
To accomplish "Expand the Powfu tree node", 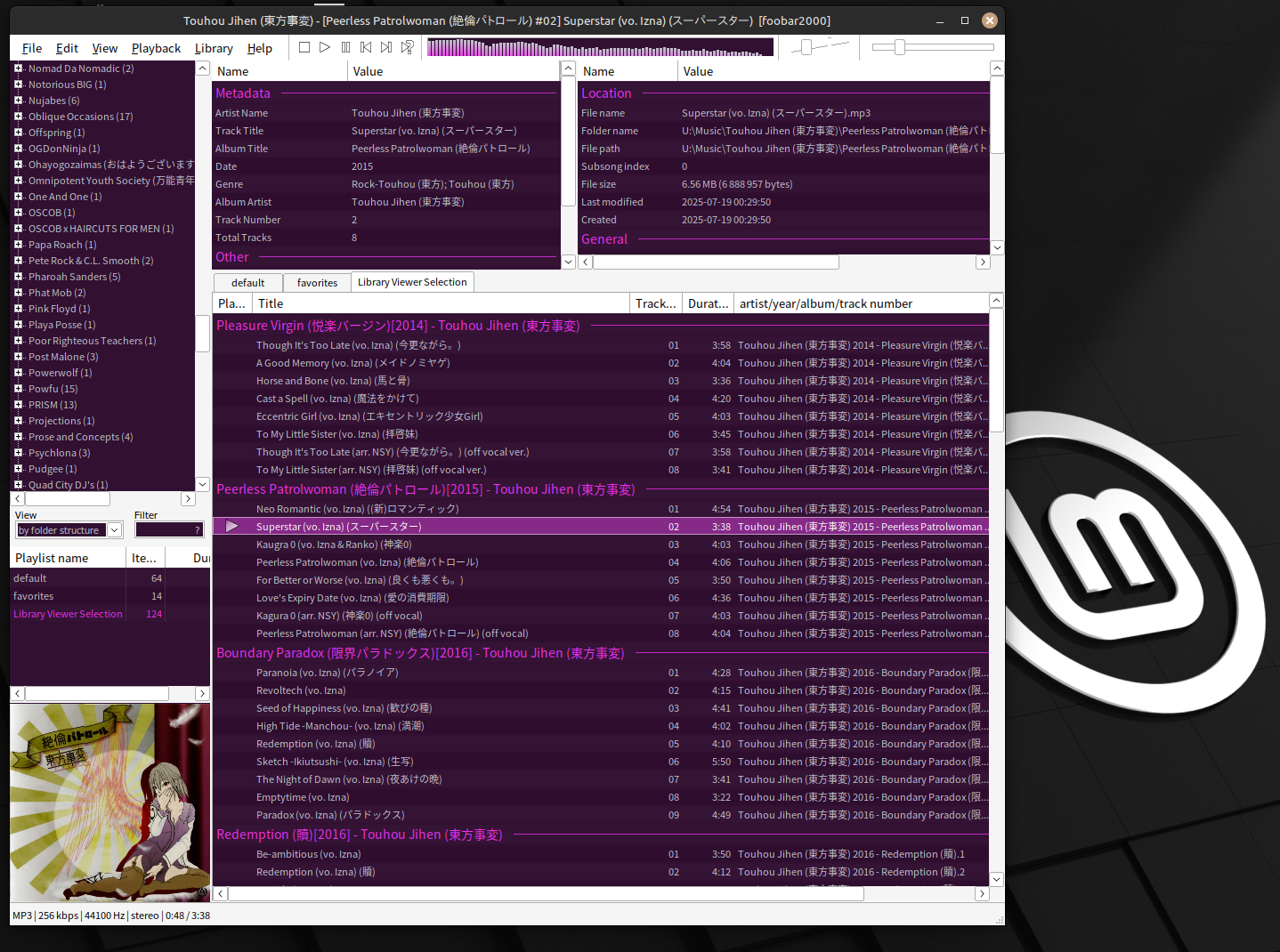I will coord(18,389).
